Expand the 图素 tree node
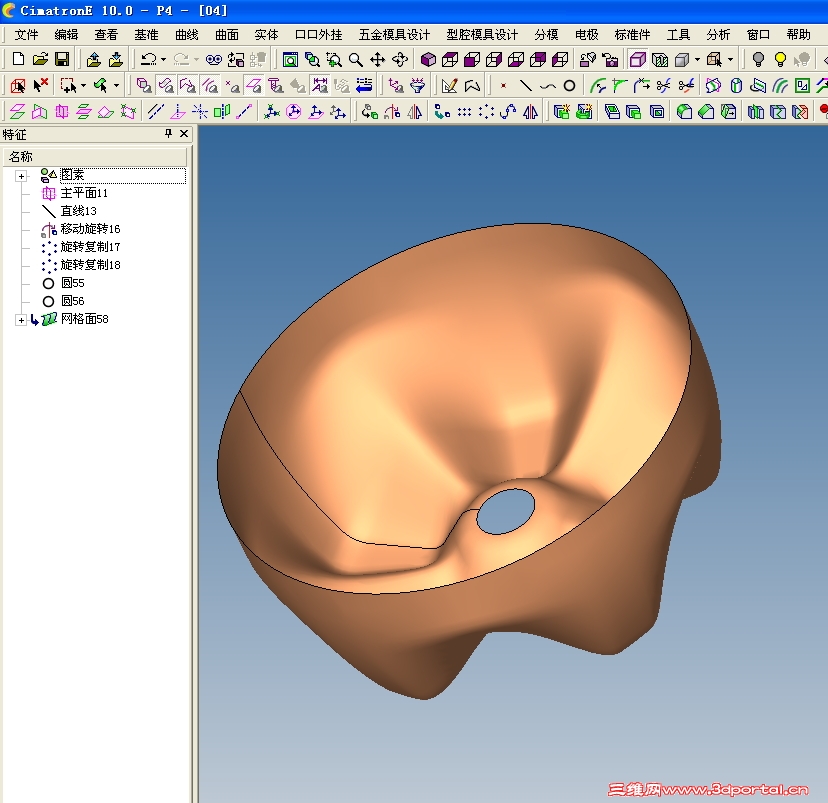This screenshot has width=828, height=803. pos(21,176)
